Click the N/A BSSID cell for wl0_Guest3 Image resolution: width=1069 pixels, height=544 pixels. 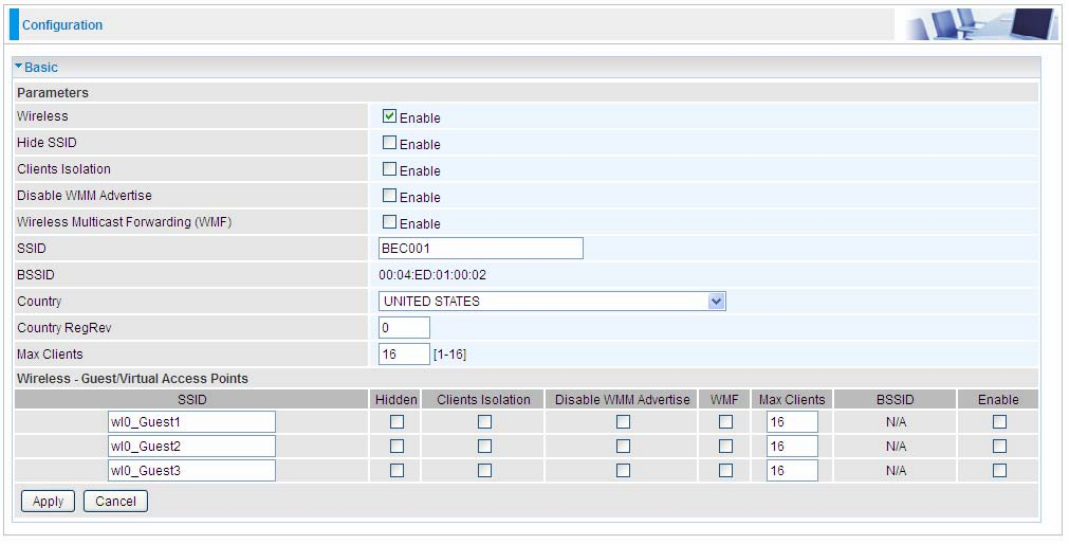[x=896, y=471]
